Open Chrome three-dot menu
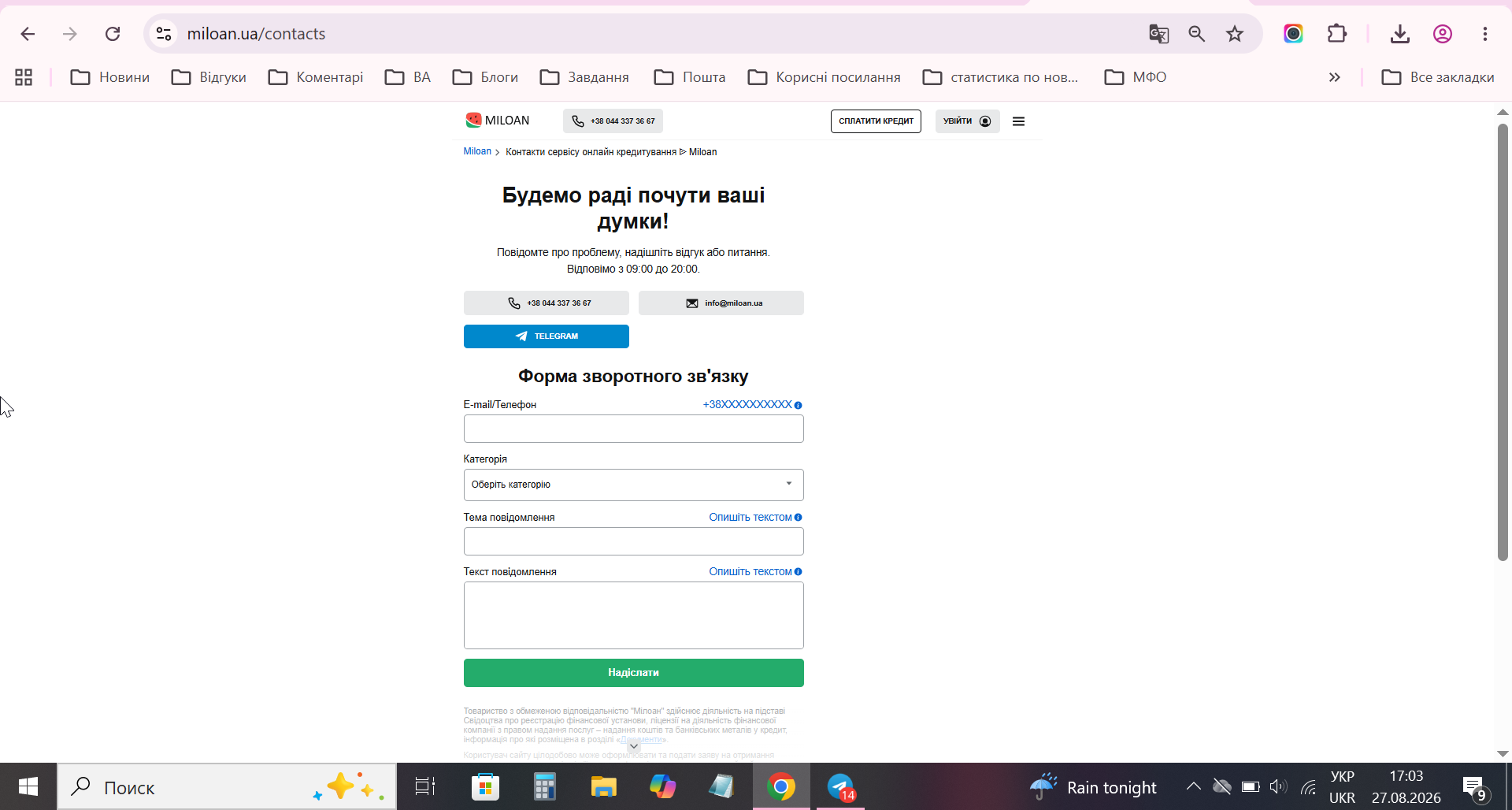 1485,34
